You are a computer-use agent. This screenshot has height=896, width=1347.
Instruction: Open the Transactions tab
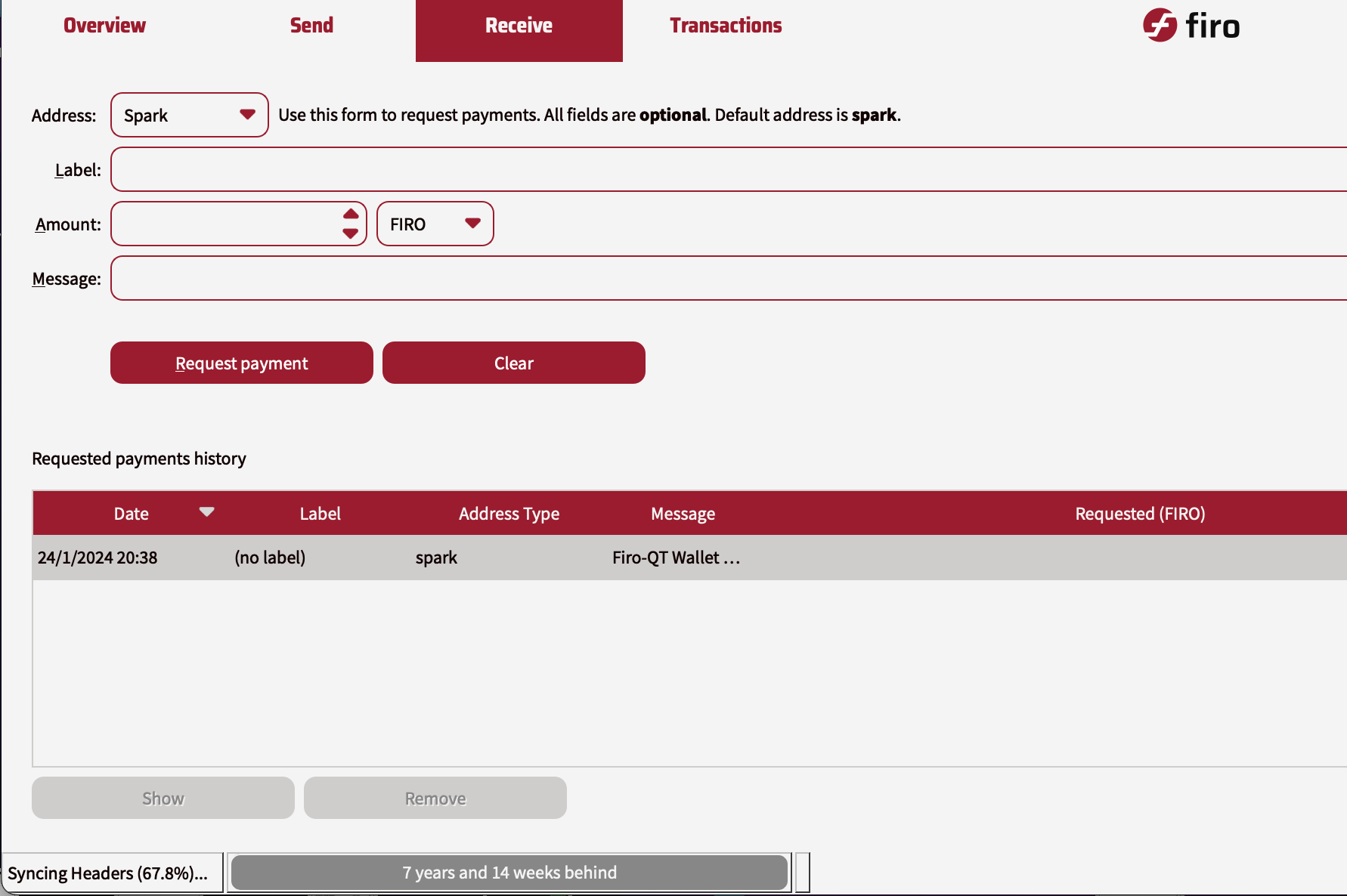point(726,26)
